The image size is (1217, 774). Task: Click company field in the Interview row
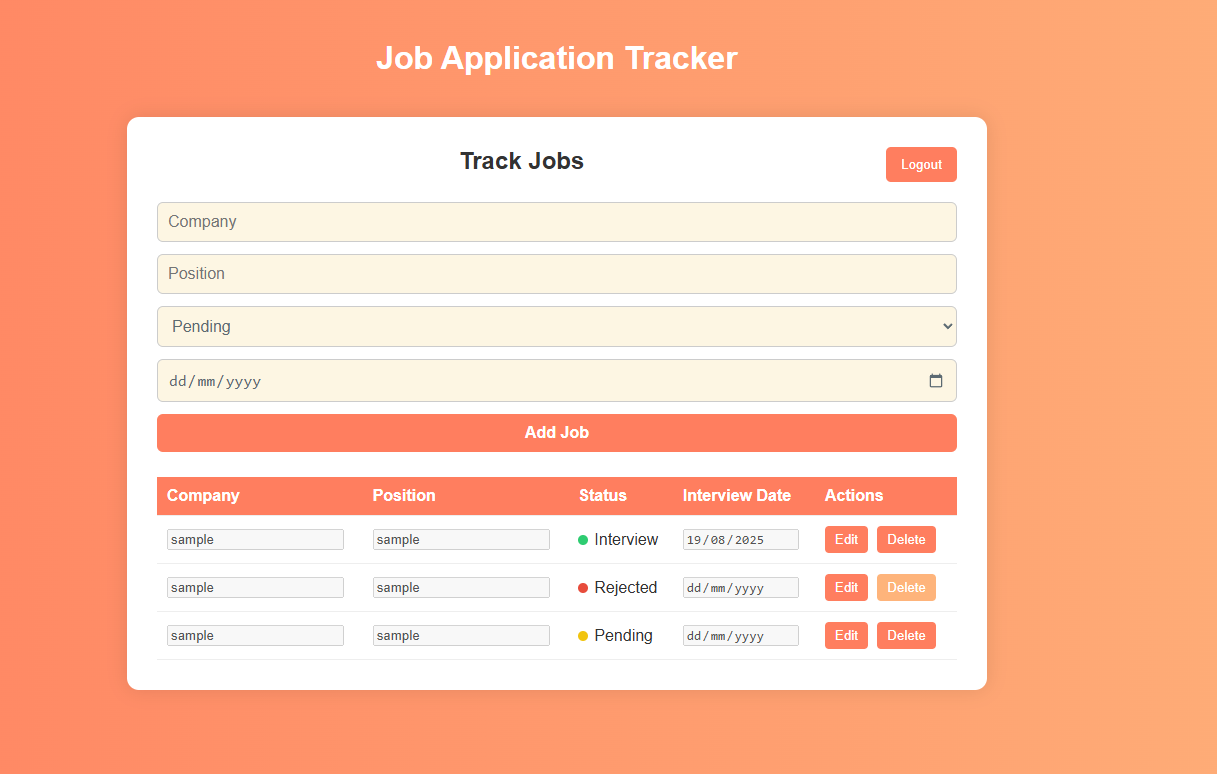click(x=255, y=540)
